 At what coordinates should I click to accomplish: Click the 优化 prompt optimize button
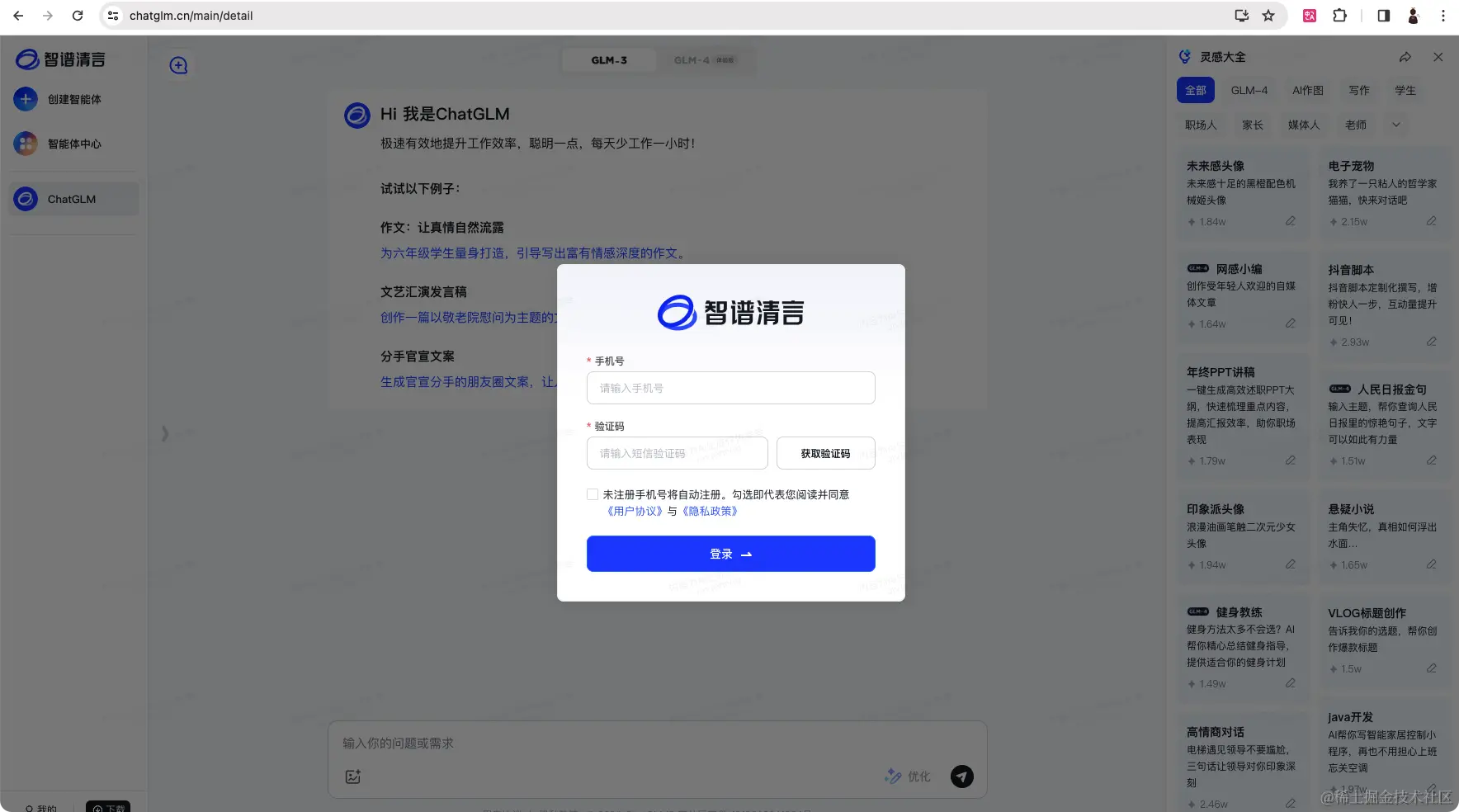click(x=908, y=777)
